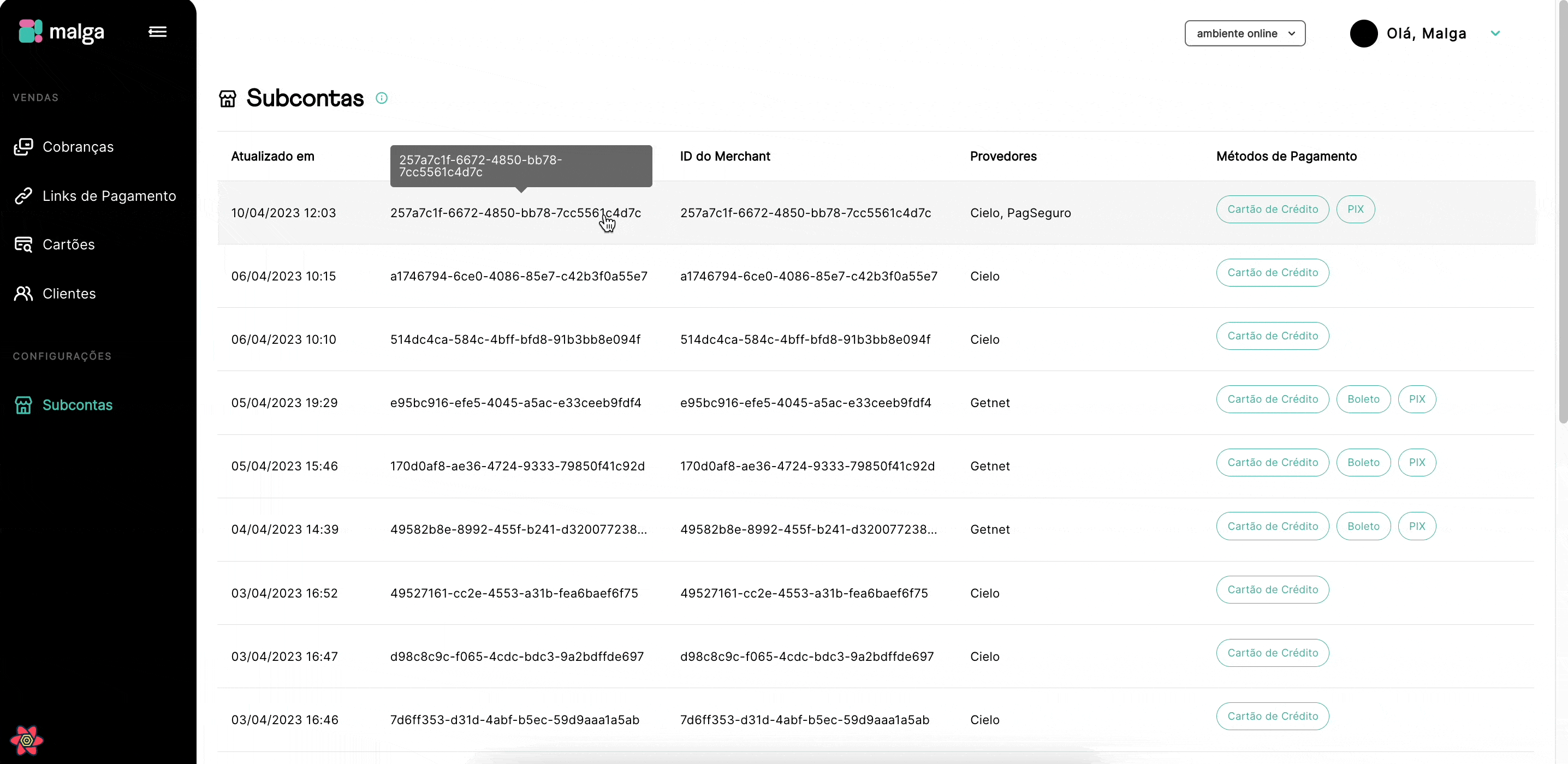Click the user avatar circle
Viewport: 1568px width, 764px height.
click(1363, 33)
